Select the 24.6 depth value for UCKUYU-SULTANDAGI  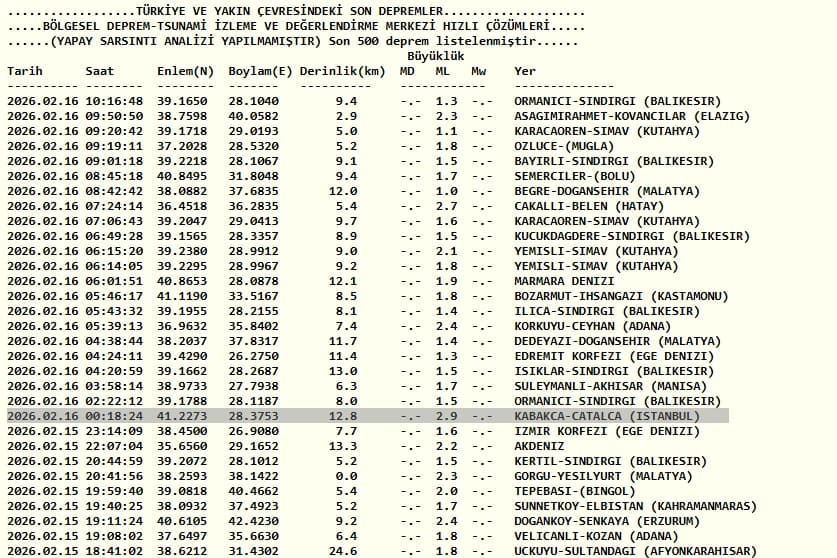343,551
